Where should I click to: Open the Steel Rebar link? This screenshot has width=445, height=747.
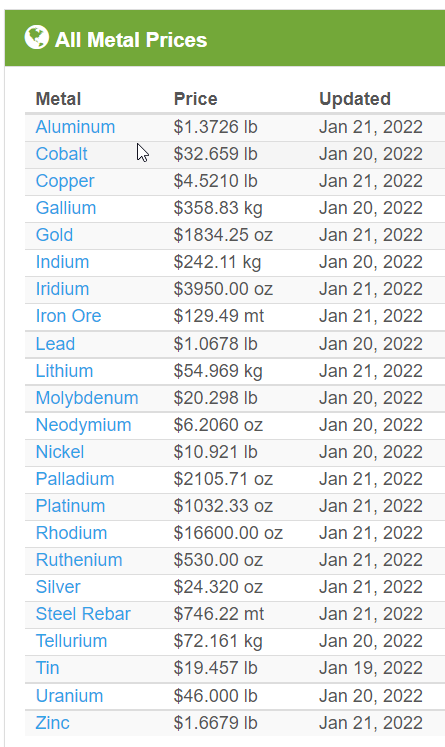tap(83, 614)
